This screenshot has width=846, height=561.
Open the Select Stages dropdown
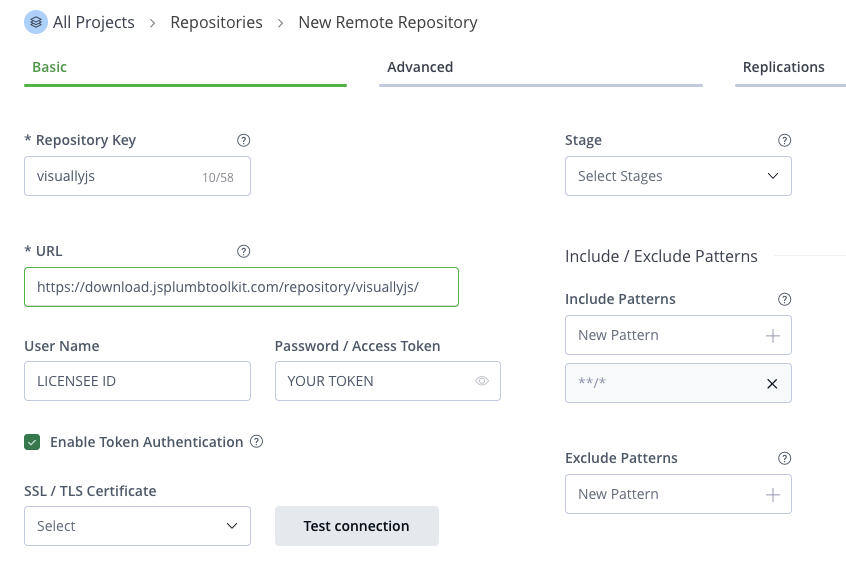678,176
